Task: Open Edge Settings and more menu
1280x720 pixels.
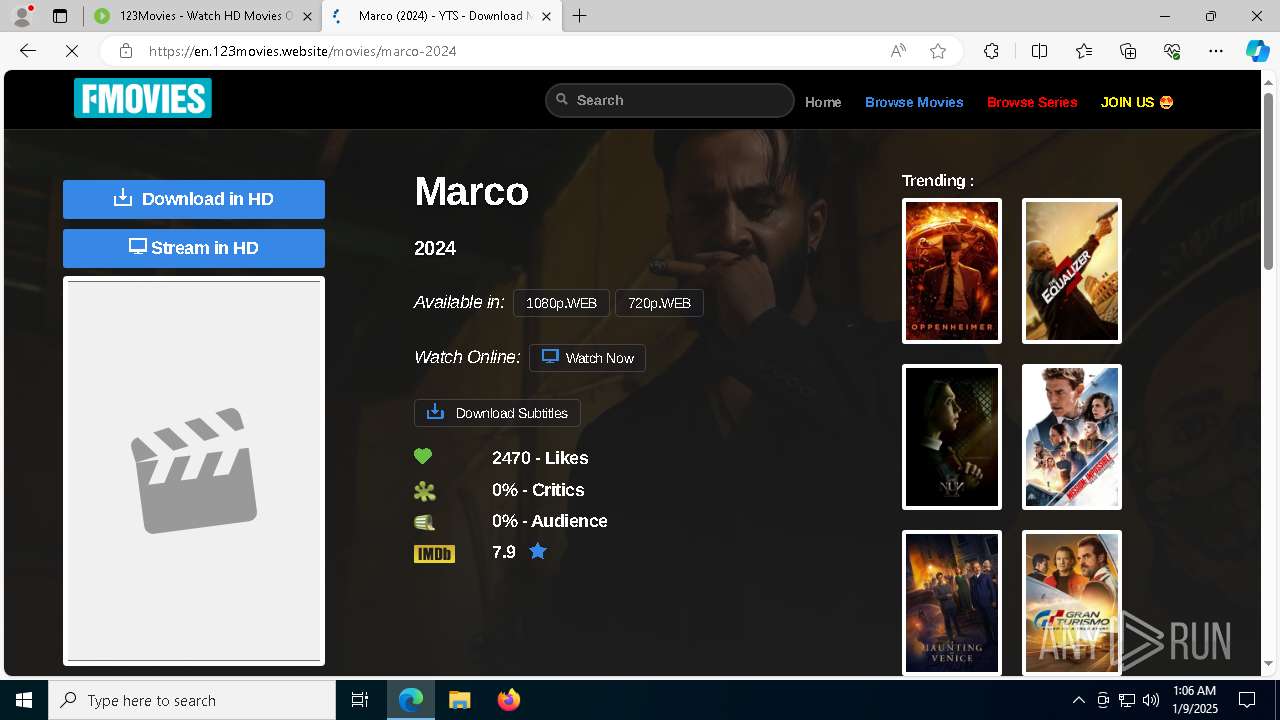Action: (x=1216, y=51)
